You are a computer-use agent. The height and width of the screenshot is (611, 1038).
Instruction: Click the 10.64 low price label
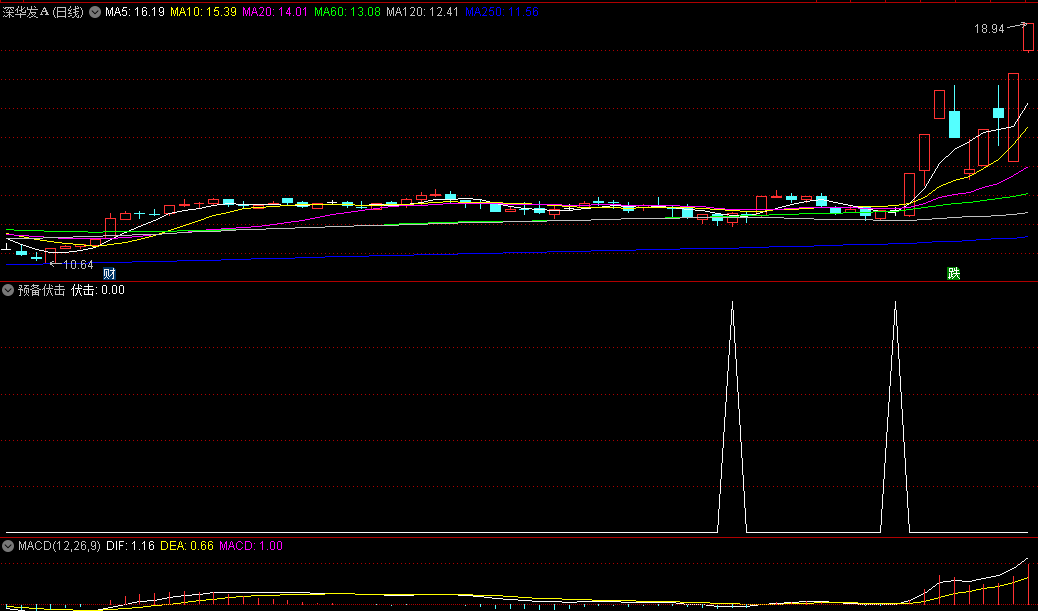[77, 265]
